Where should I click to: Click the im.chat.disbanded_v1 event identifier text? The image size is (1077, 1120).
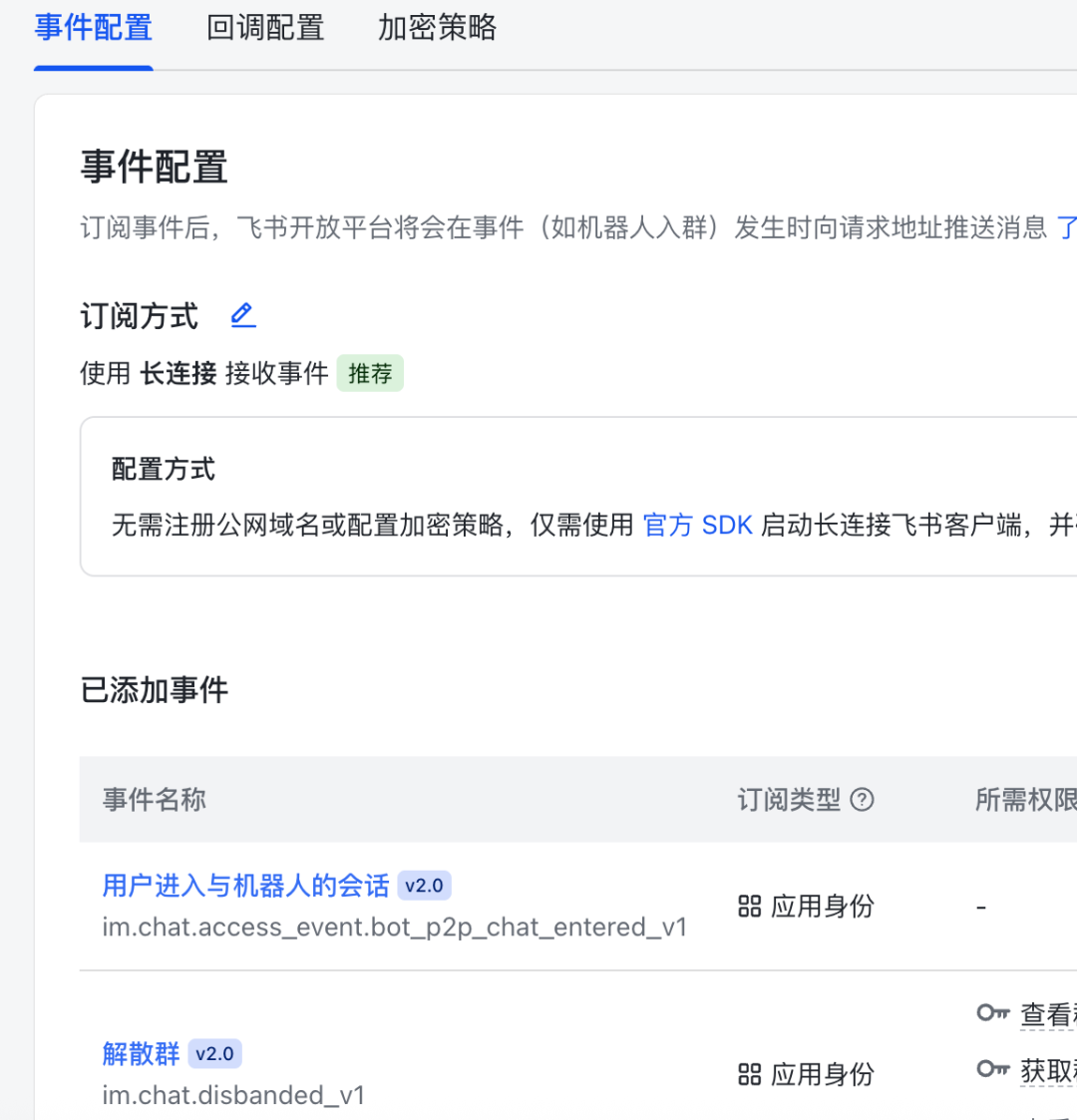[233, 1095]
